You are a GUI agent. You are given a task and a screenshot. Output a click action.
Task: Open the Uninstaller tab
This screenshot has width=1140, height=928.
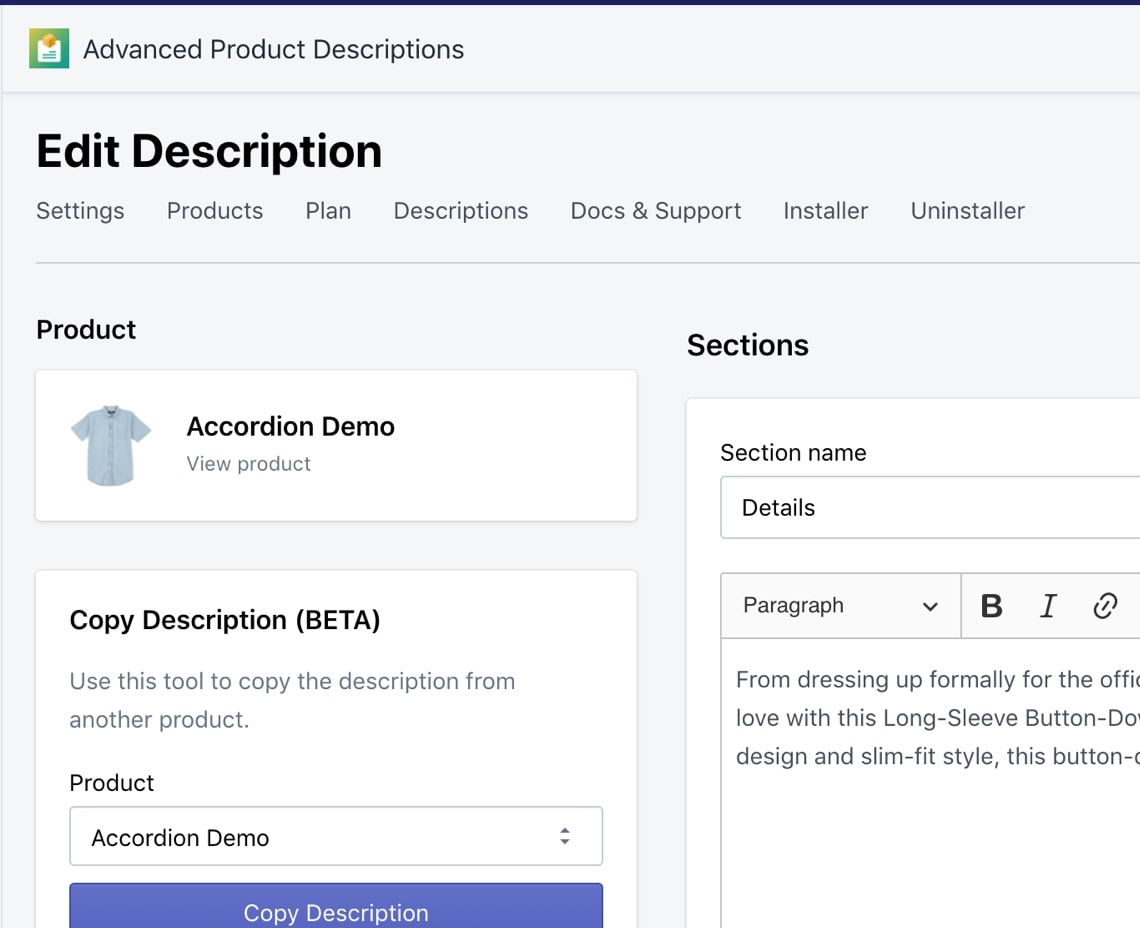967,211
